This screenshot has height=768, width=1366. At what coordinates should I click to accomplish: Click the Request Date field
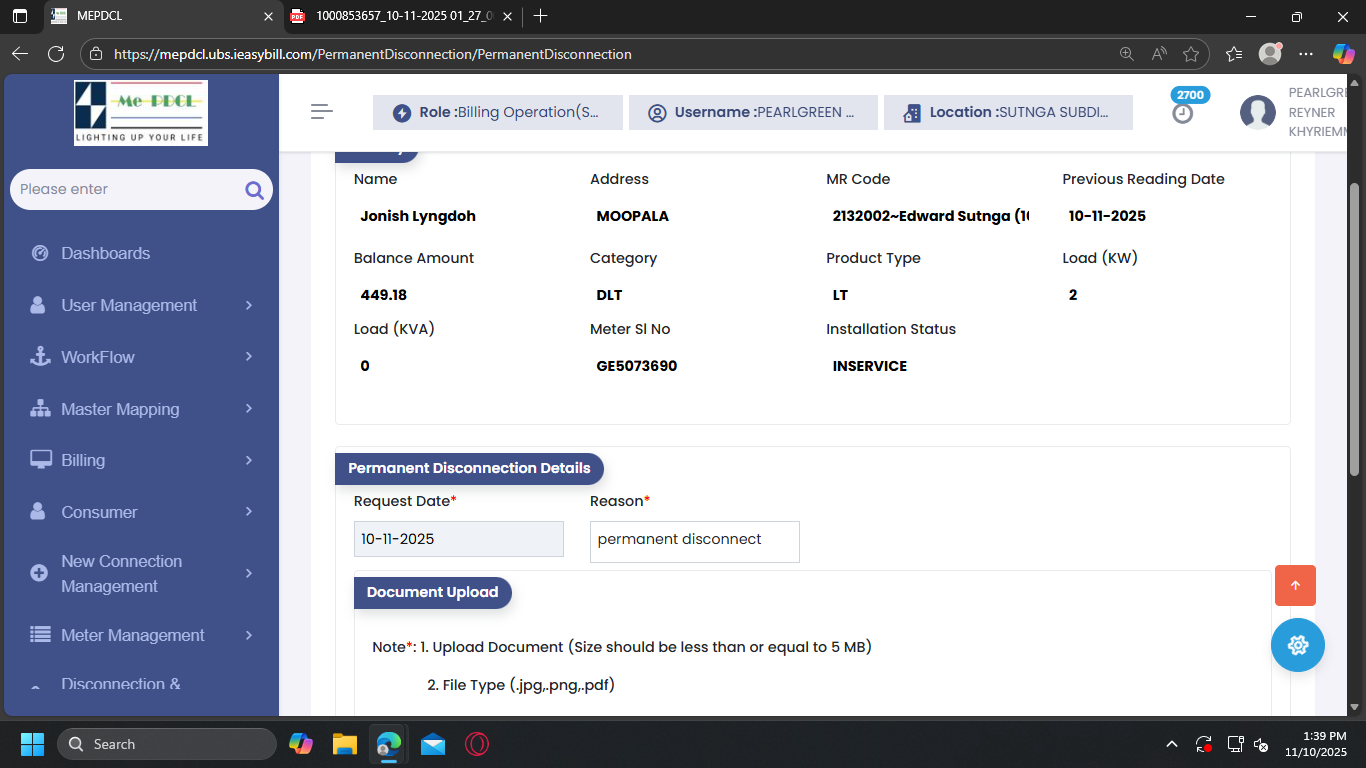click(x=459, y=539)
